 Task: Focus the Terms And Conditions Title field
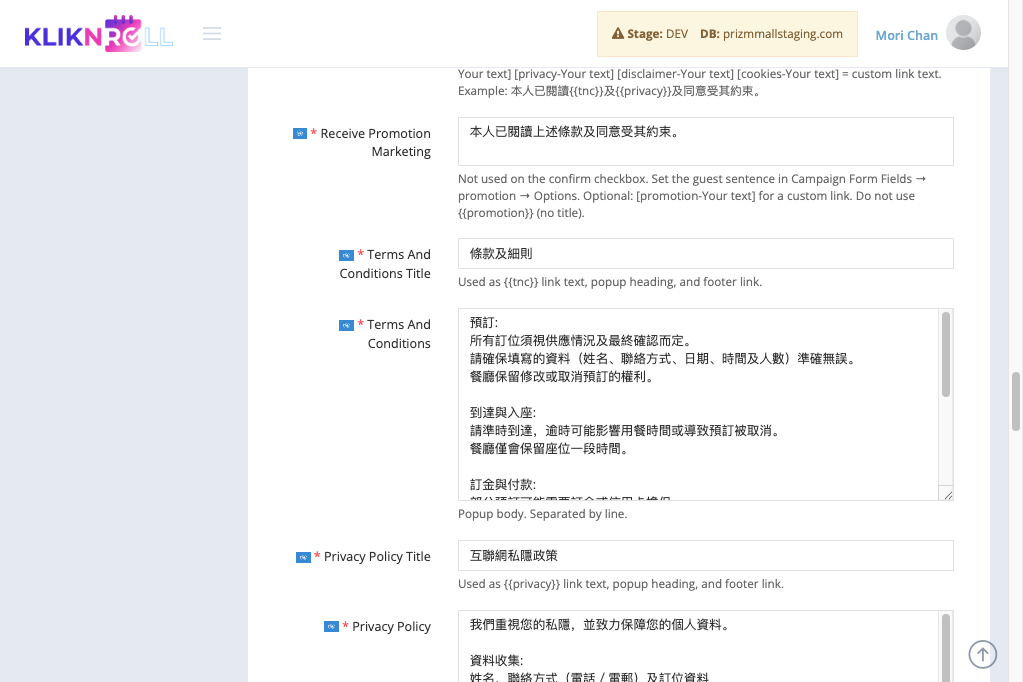click(x=705, y=253)
